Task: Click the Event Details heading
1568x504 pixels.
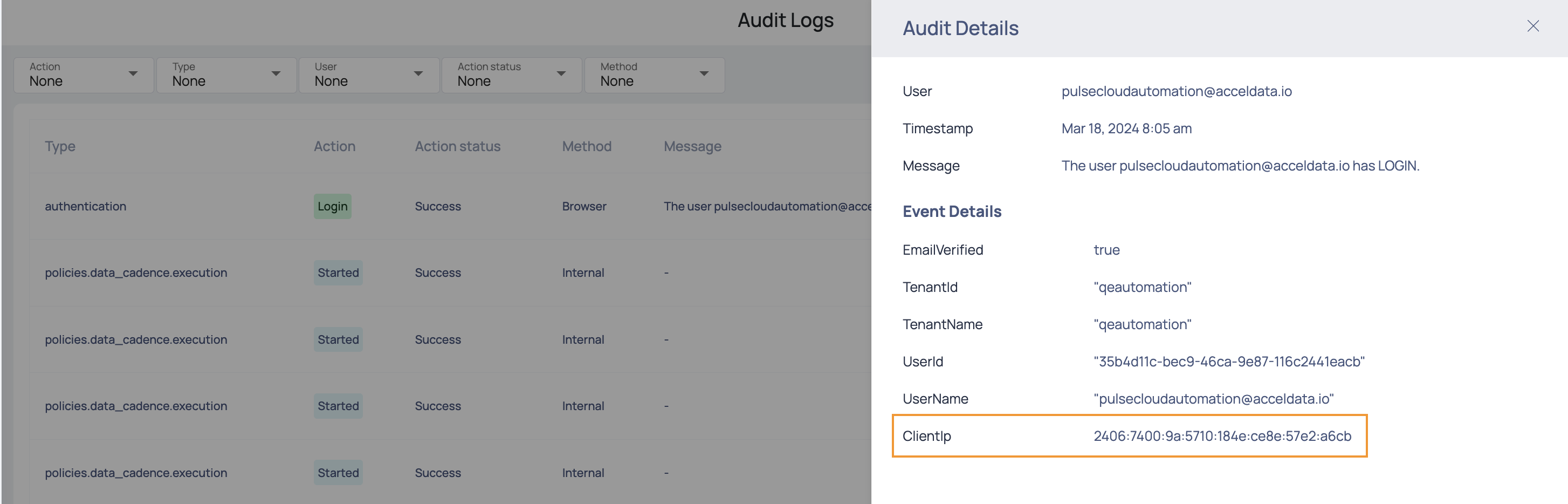Action: click(x=952, y=212)
